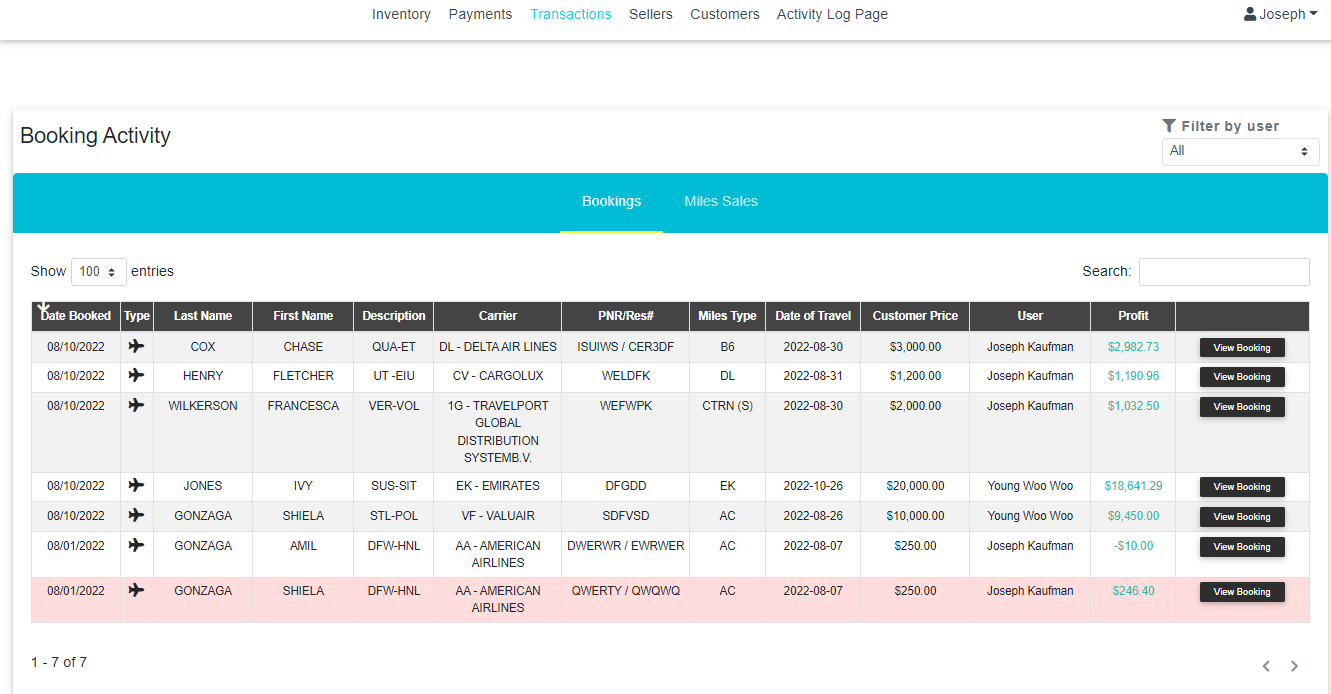View Booking for IVY JONES
Screen dimensions: 1331x694
[x=1241, y=487]
